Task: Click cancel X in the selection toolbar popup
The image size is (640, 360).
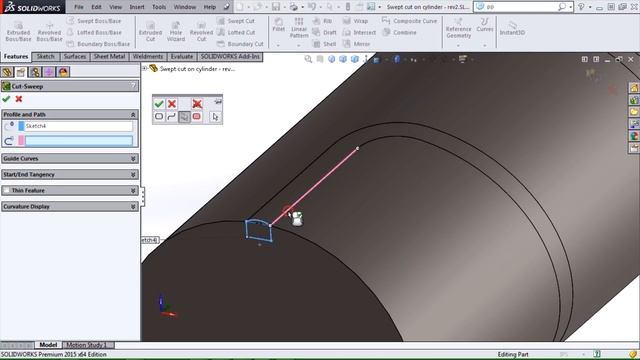Action: tap(172, 104)
